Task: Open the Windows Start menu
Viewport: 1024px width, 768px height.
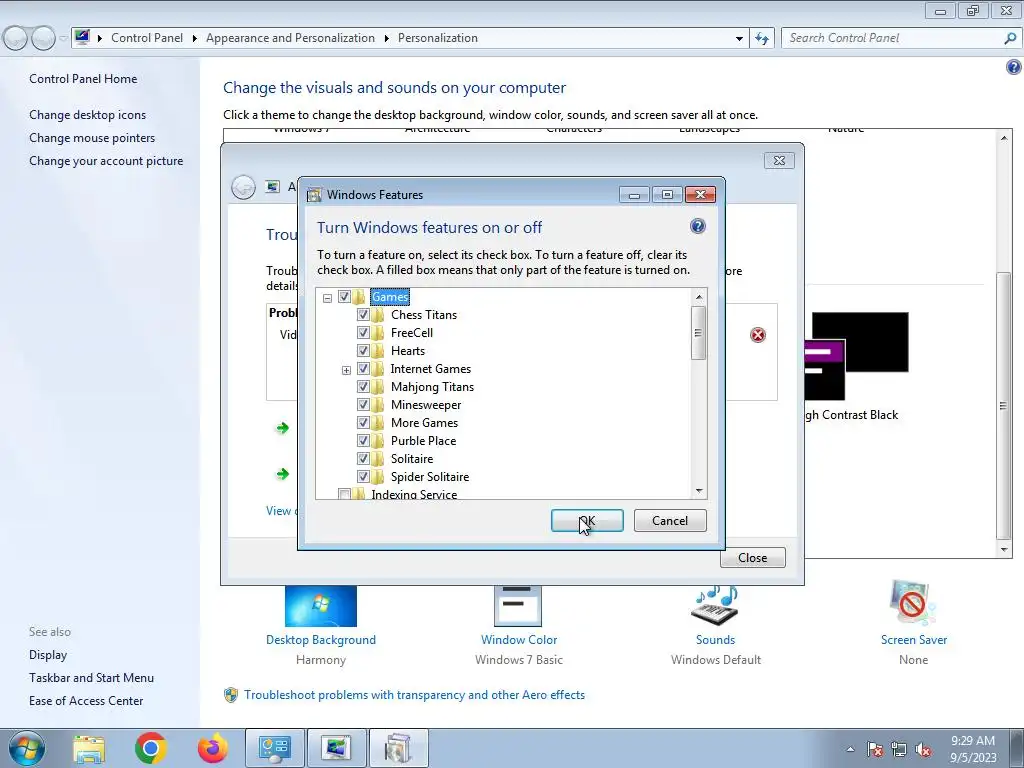Action: point(25,748)
